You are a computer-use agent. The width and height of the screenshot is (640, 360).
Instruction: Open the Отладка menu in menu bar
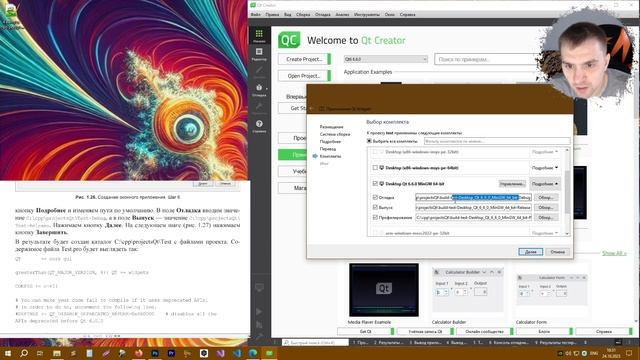pyautogui.click(x=322, y=15)
